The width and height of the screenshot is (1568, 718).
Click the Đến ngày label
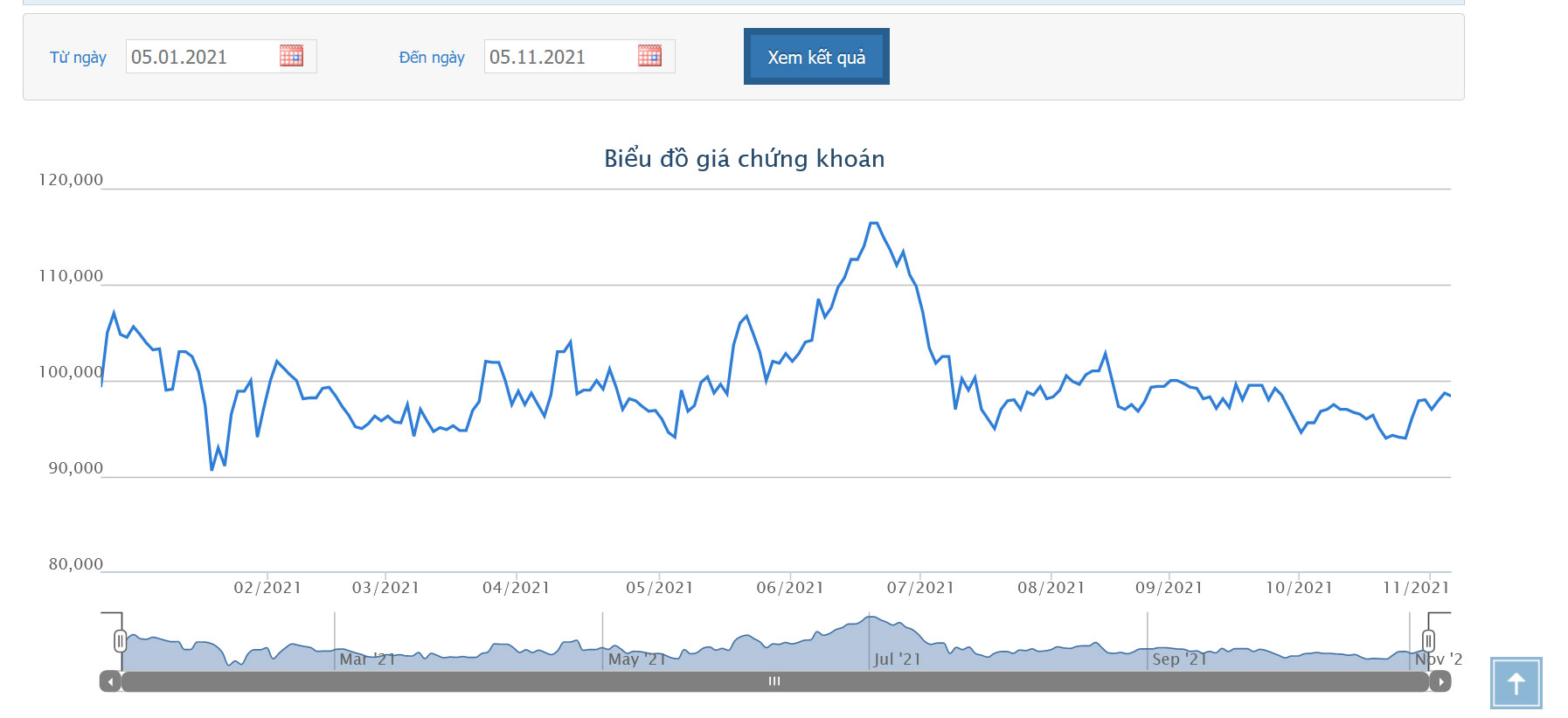(432, 58)
